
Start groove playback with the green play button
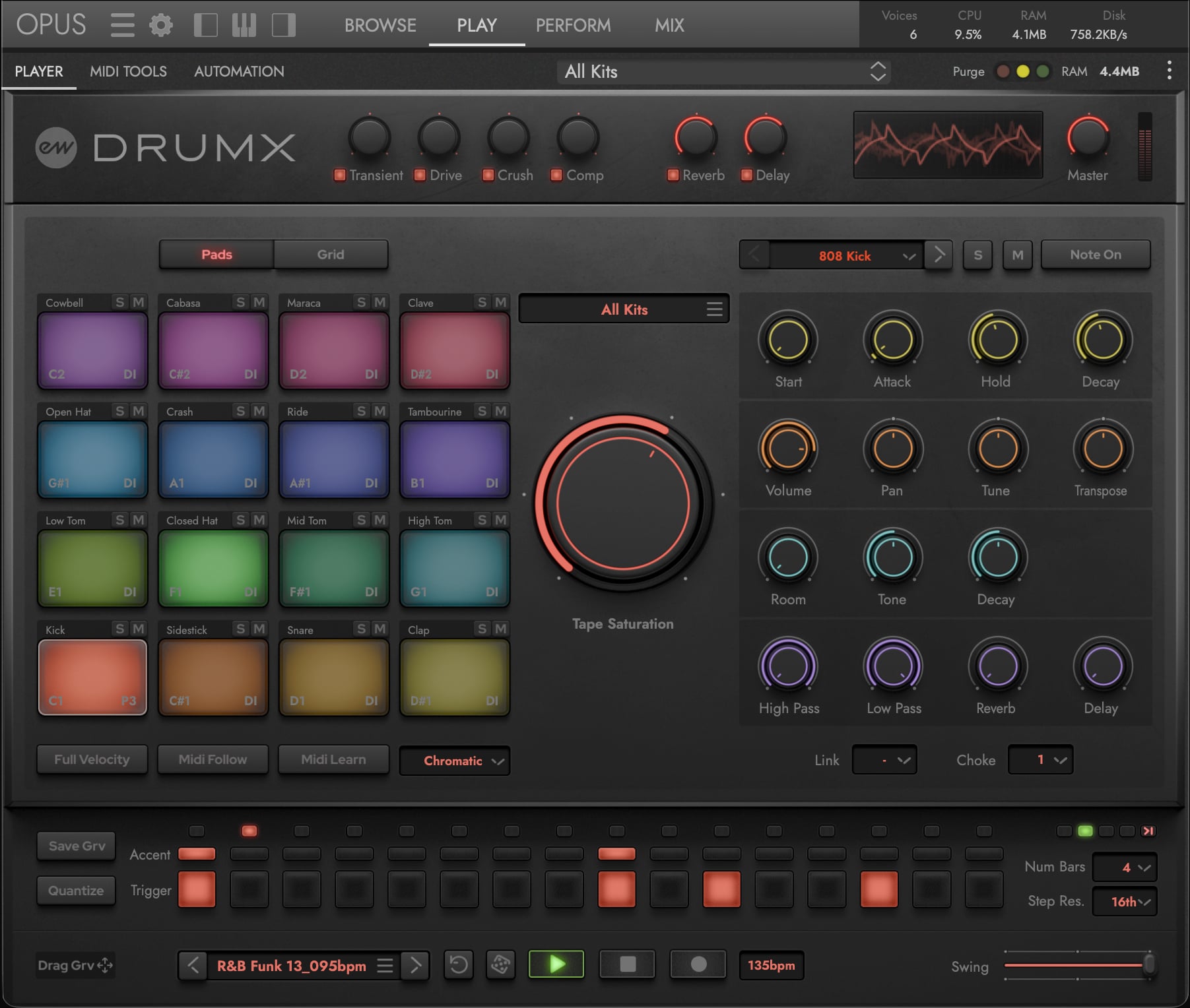click(x=556, y=964)
